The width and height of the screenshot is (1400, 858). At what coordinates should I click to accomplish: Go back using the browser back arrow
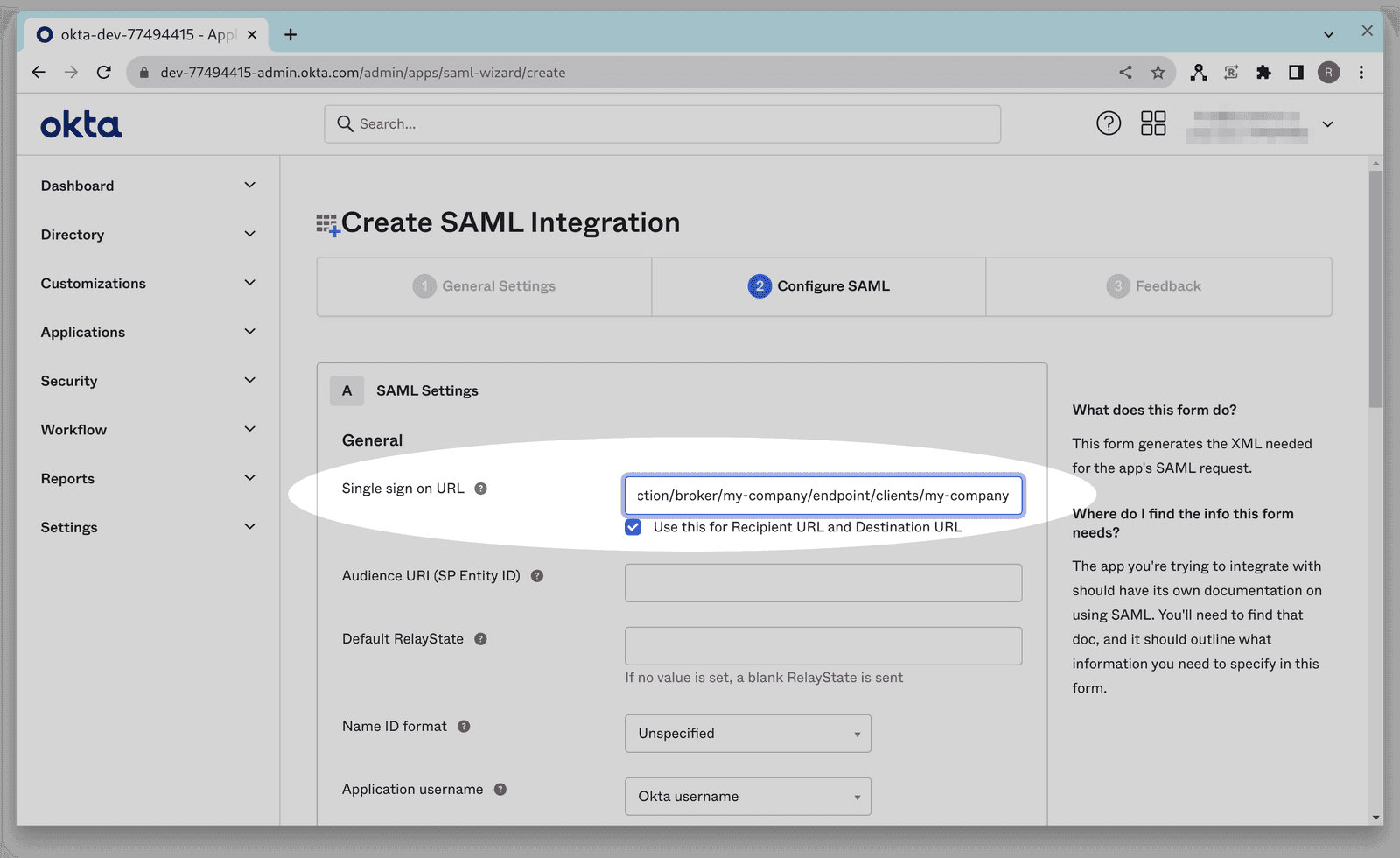(38, 73)
